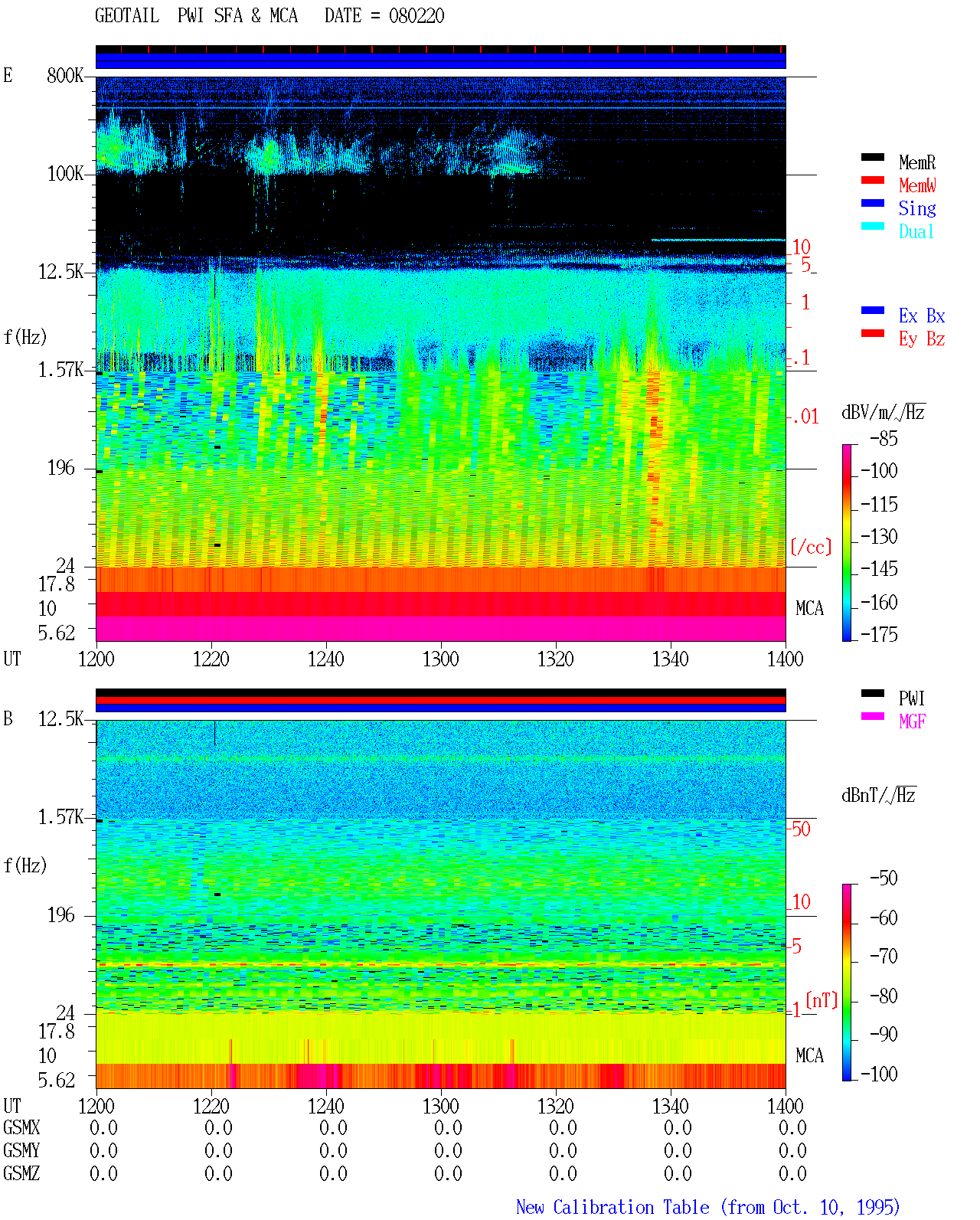Click the red '[nT]' unit label
980x1220 pixels.
point(822,1000)
